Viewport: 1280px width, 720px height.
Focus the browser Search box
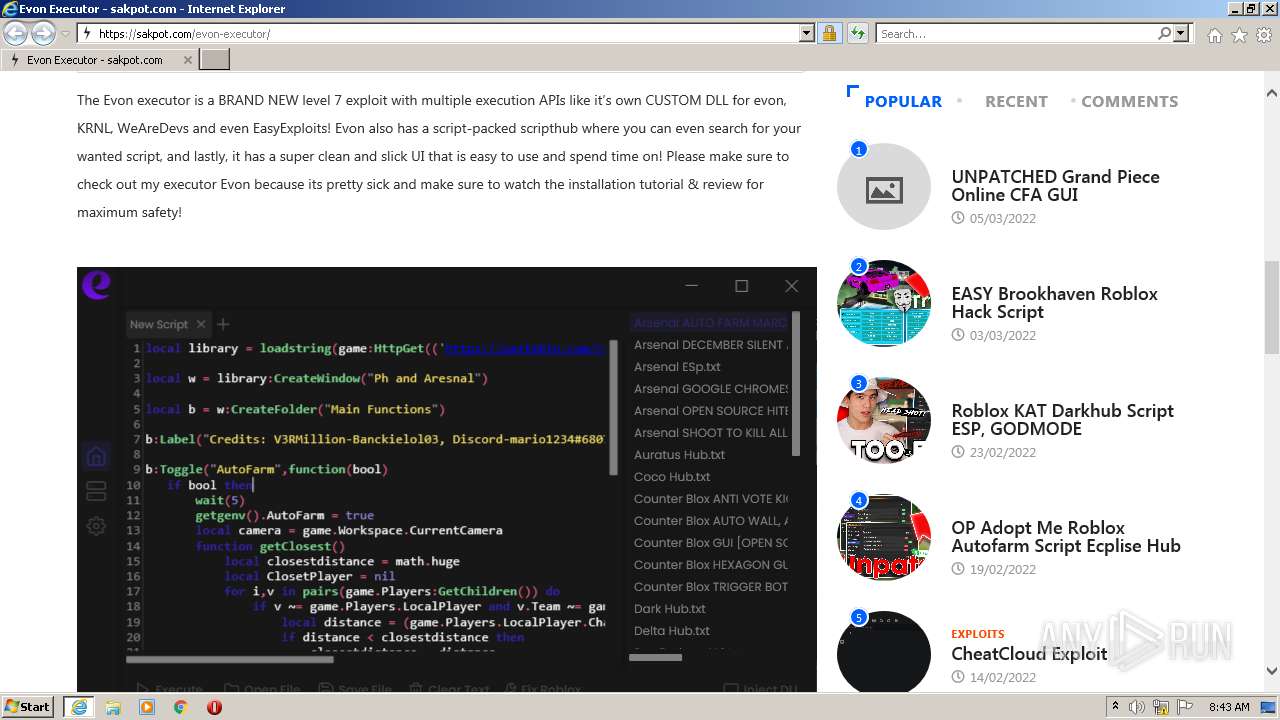(x=1016, y=33)
